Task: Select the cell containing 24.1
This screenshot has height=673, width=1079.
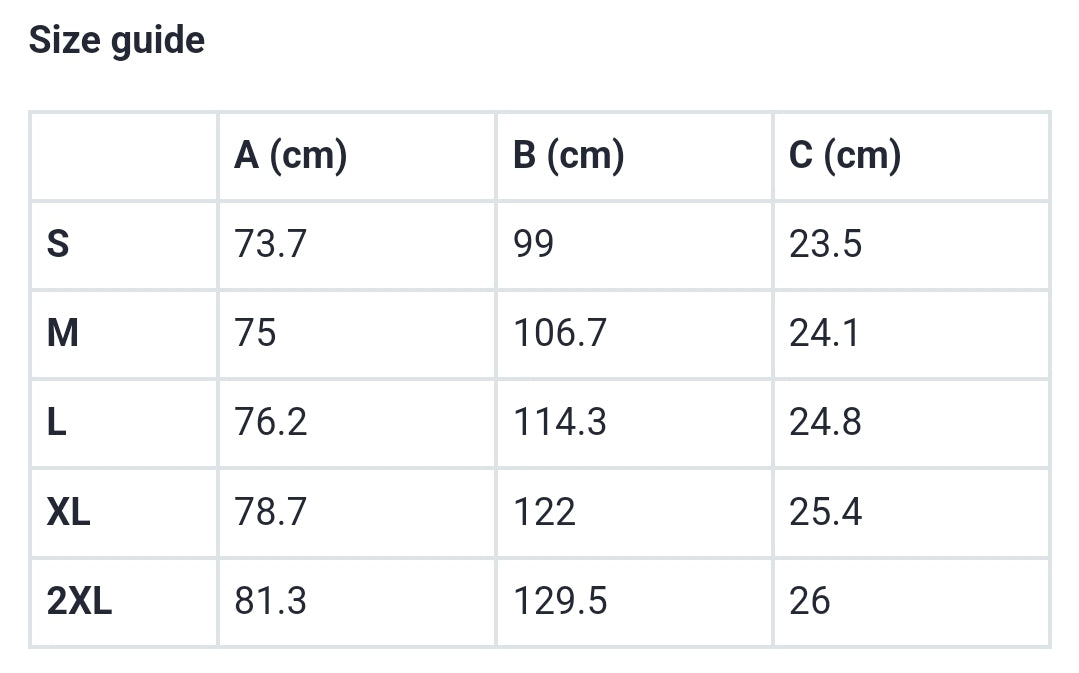Action: (x=824, y=333)
